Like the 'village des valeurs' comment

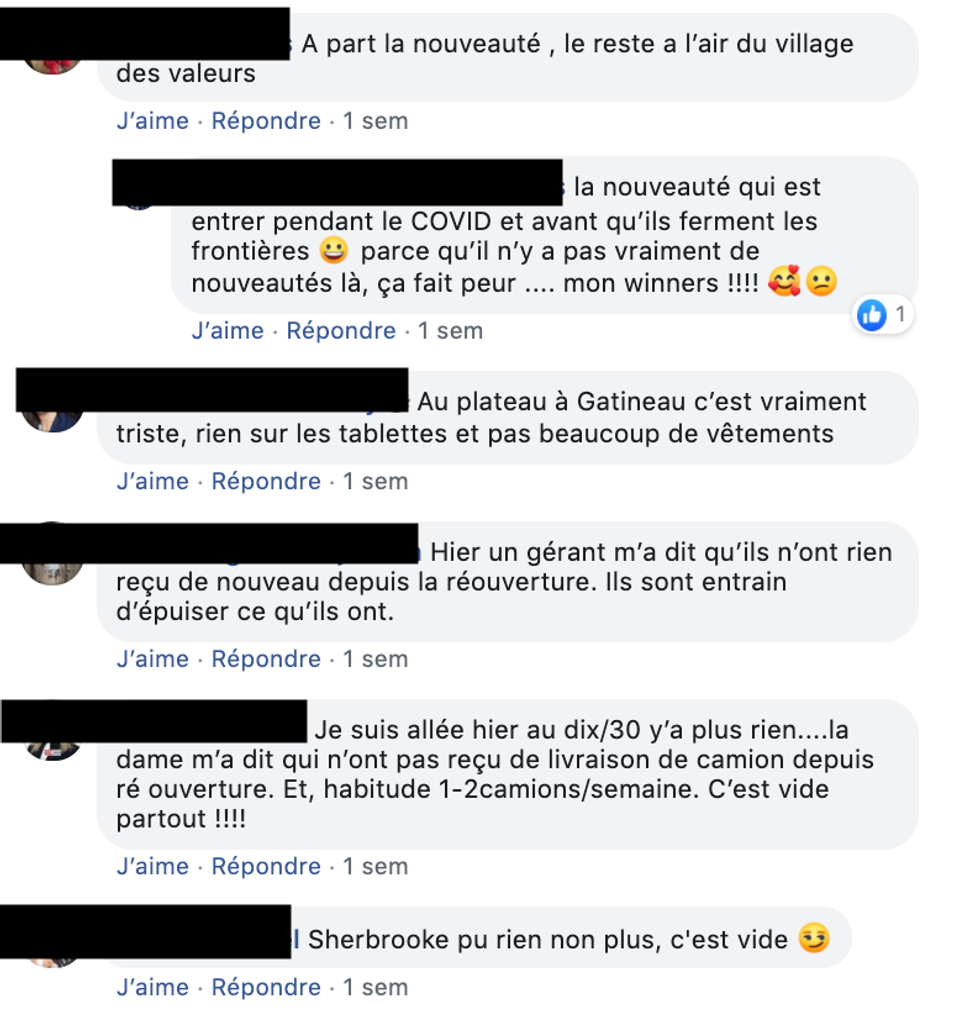[152, 121]
